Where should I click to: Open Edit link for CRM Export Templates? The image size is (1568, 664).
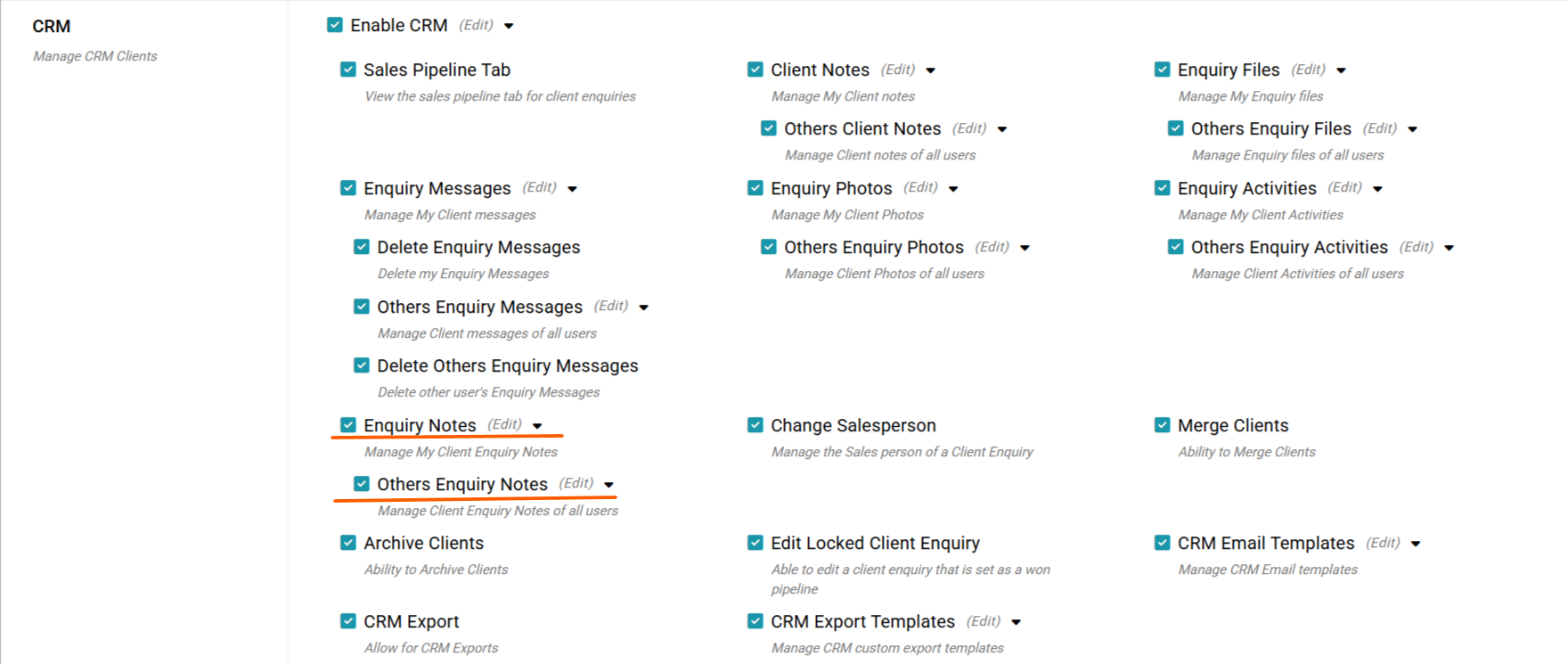pos(984,621)
